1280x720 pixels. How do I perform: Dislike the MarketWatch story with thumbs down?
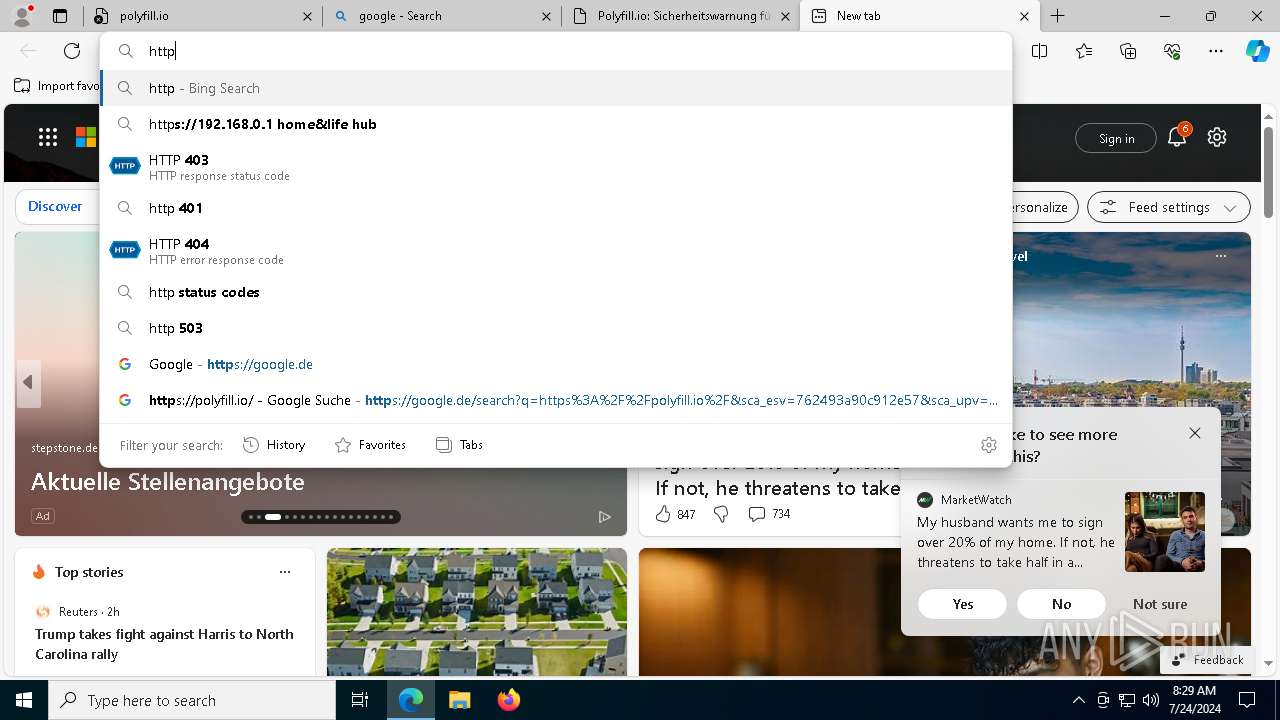click(721, 514)
